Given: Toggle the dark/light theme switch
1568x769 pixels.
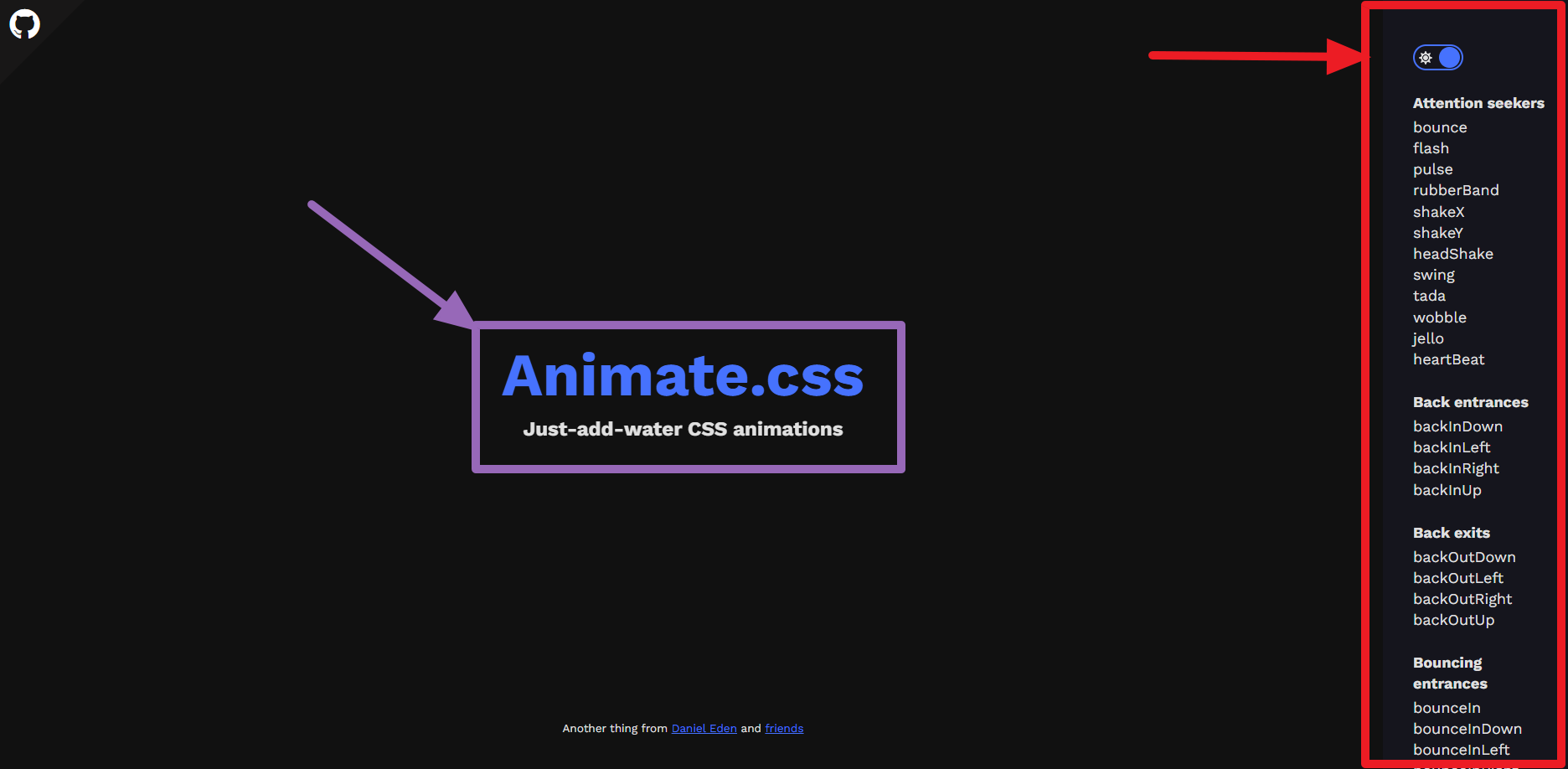Looking at the screenshot, I should point(1437,58).
